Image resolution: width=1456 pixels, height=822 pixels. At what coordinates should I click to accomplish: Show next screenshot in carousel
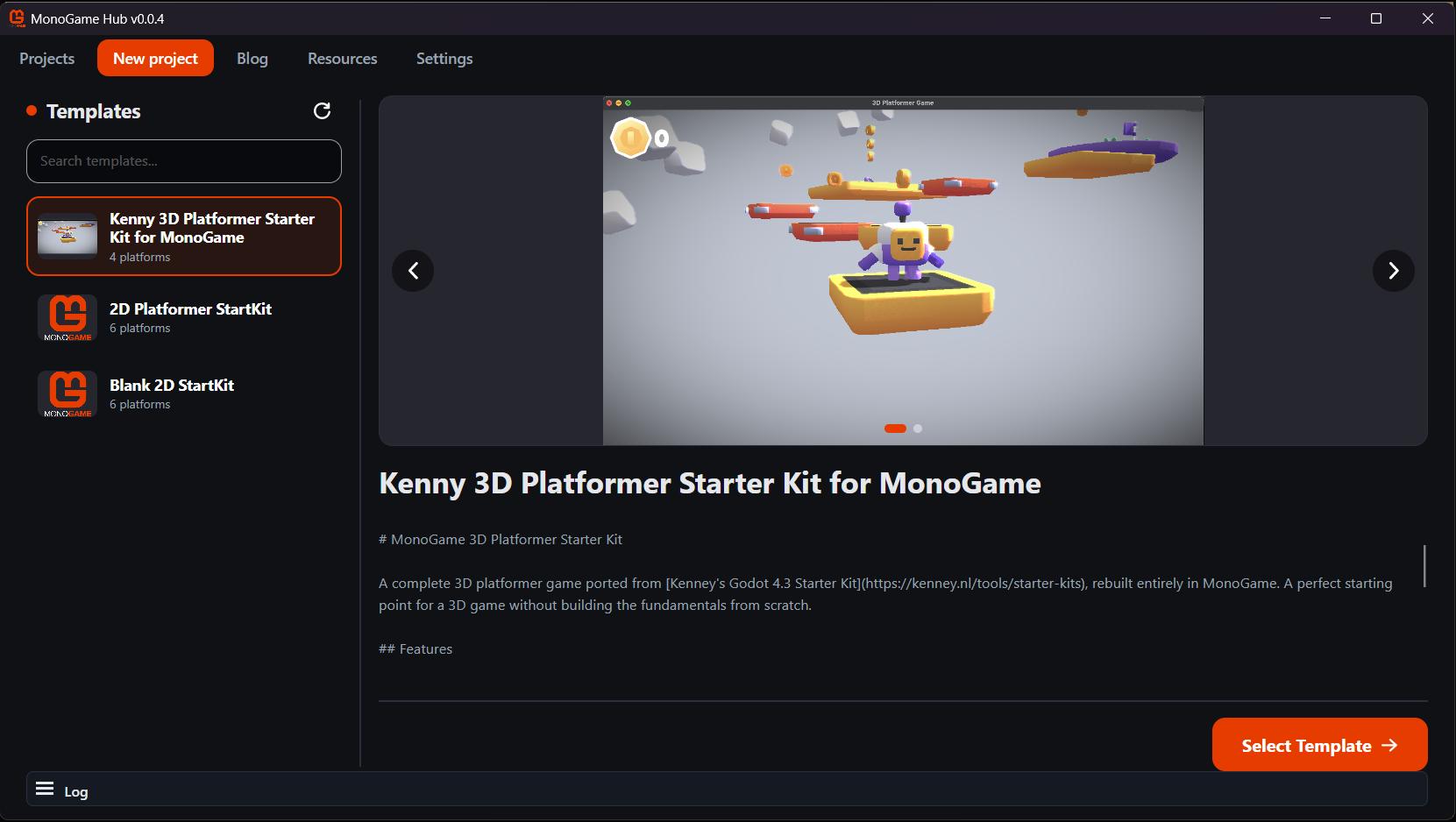coord(1393,271)
